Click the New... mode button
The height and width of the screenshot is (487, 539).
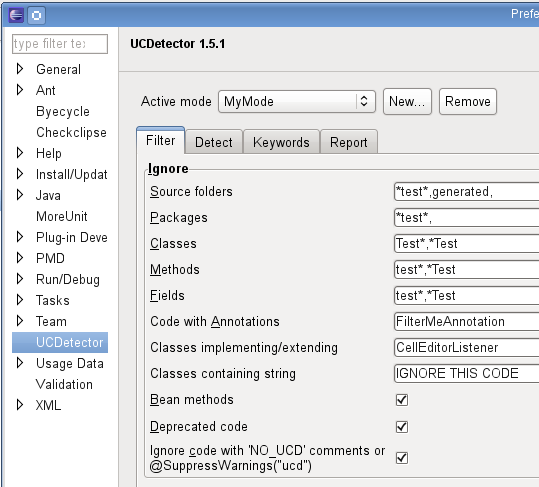click(407, 101)
